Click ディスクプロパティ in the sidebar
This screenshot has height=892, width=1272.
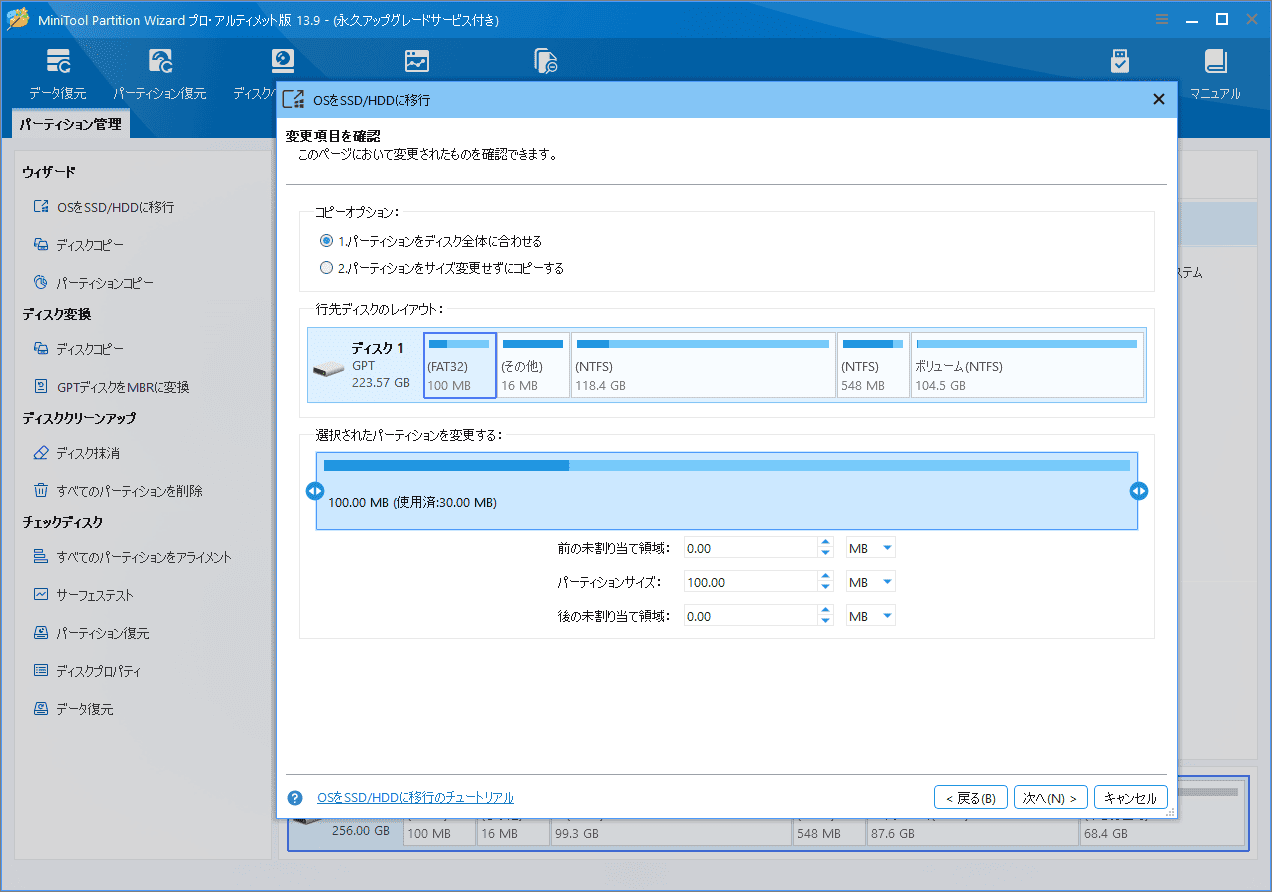coord(87,671)
